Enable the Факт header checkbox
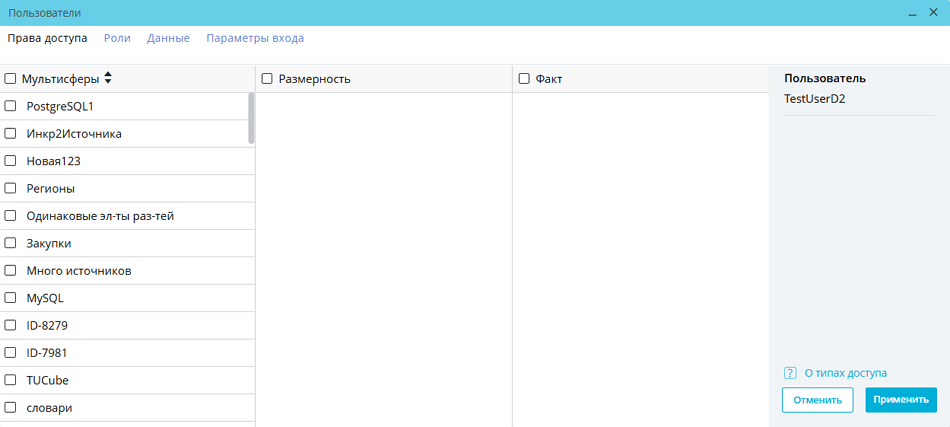Viewport: 950px width, 427px height. pyautogui.click(x=524, y=79)
